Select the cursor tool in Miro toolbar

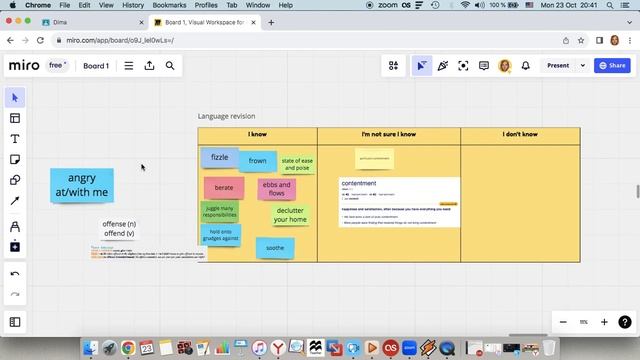click(15, 98)
